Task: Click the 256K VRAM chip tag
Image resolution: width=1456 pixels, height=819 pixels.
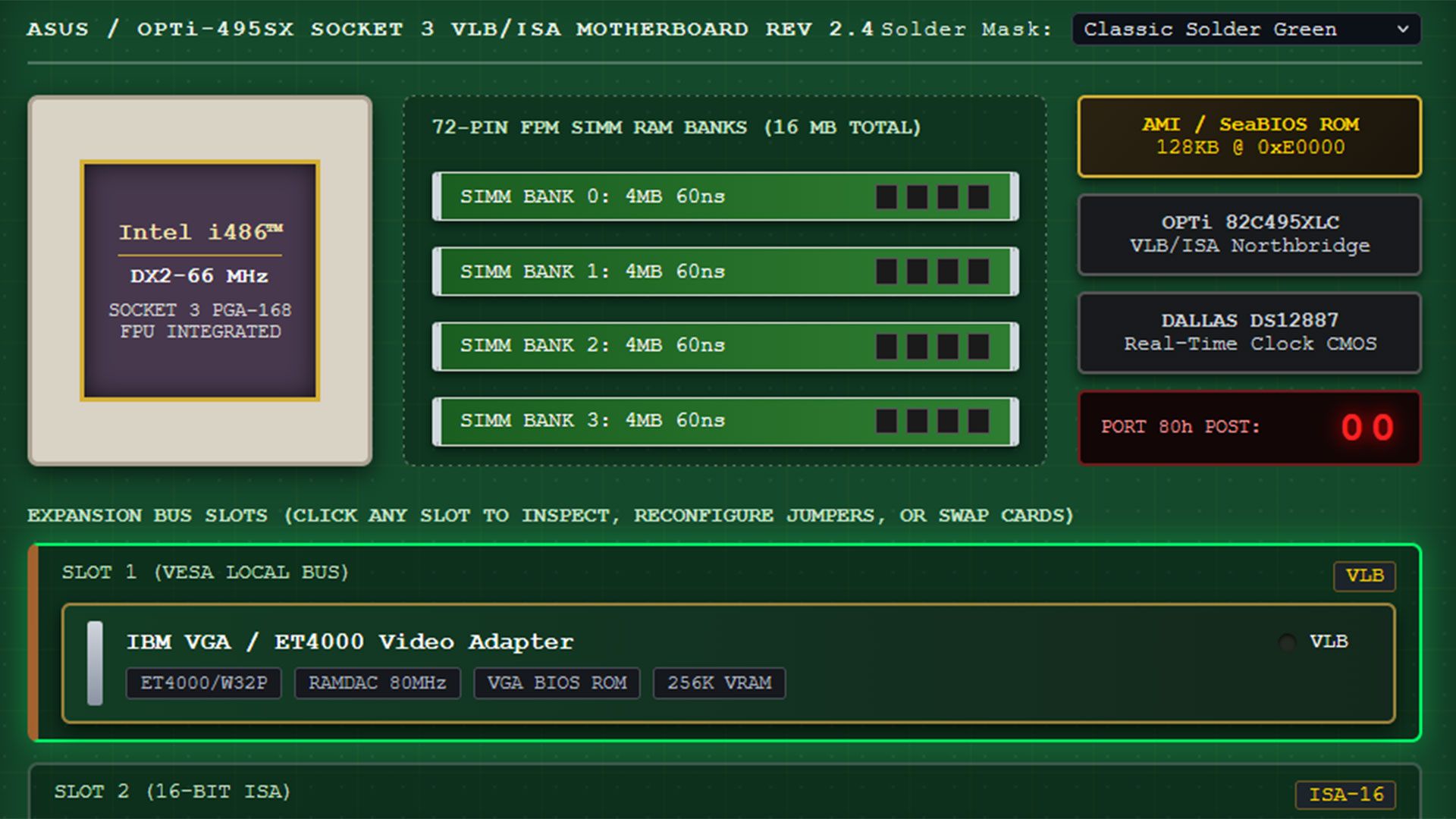Action: pyautogui.click(x=719, y=682)
